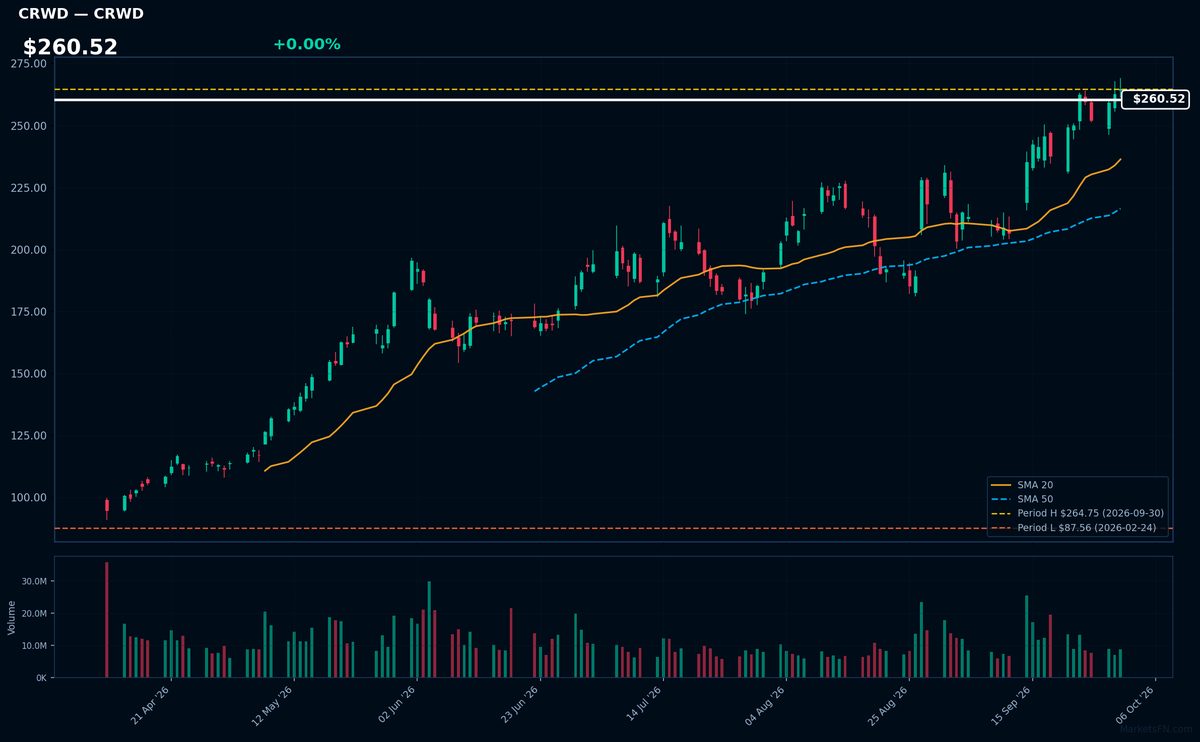Image resolution: width=1200 pixels, height=742 pixels.
Task: Click the 04 Aug '26 date label
Action: click(x=766, y=705)
